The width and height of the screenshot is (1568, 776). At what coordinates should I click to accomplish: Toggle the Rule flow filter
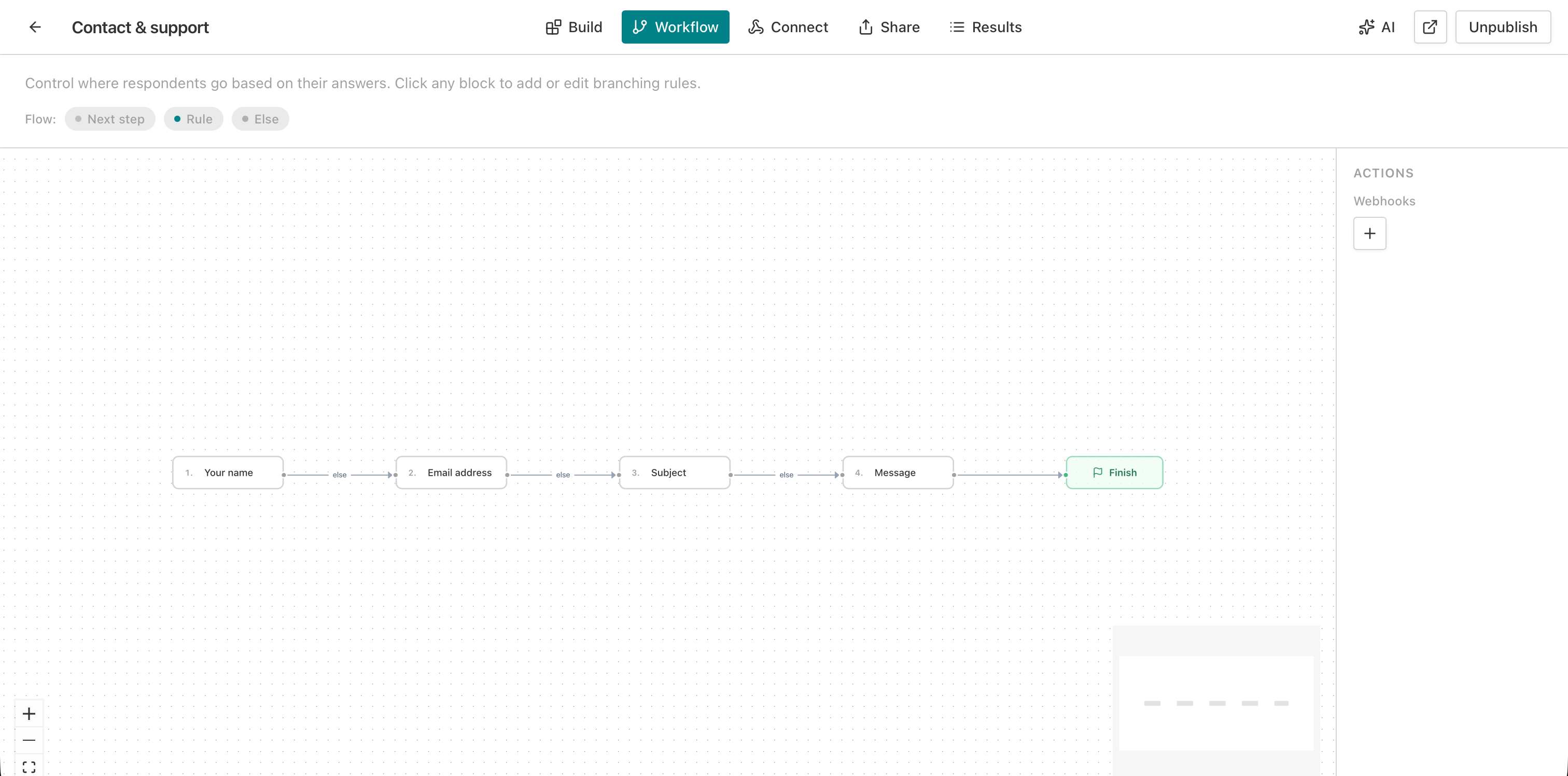(193, 119)
